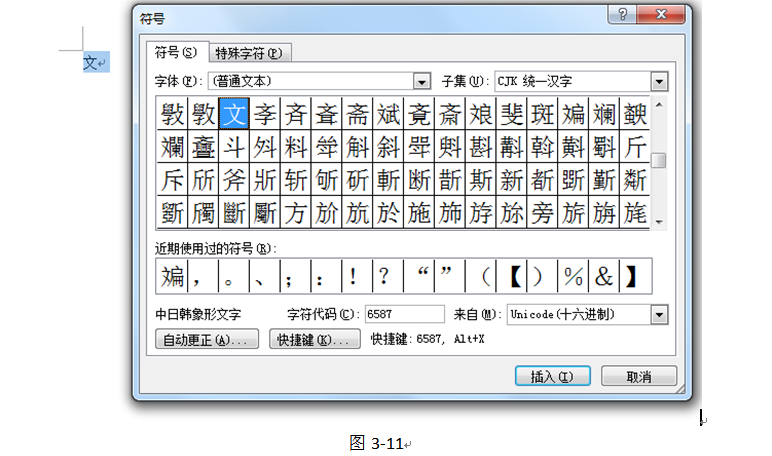This screenshot has width=772, height=456.
Task: Select the 新 character in the grid
Action: (512, 180)
